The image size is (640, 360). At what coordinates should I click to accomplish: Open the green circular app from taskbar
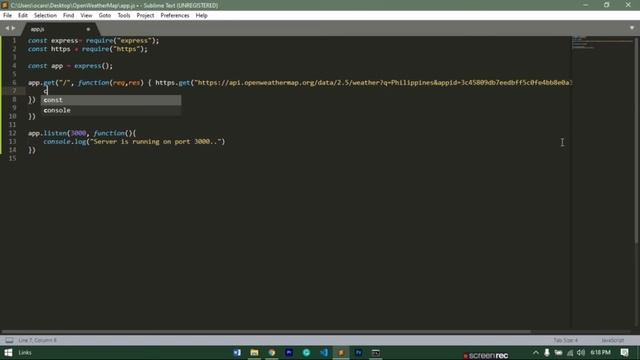(307, 353)
